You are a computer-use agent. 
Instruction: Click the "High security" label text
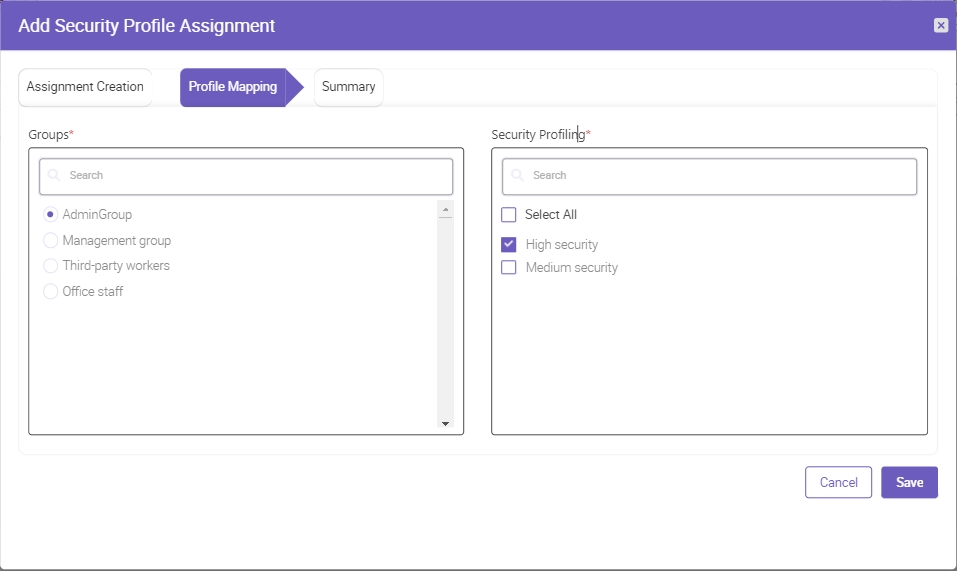562,245
